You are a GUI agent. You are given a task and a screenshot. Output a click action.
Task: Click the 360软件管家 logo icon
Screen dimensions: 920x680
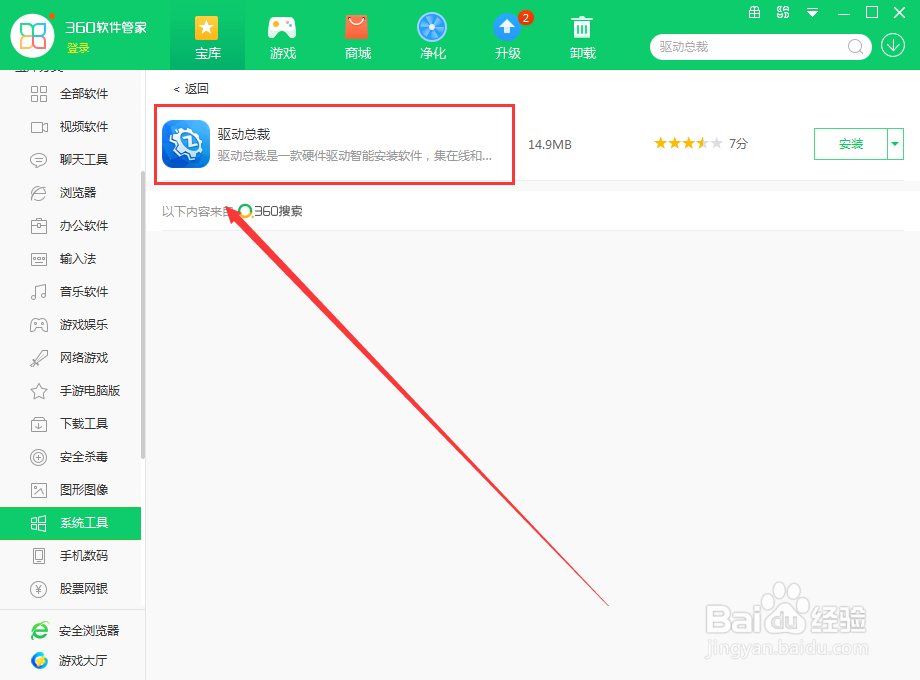[x=32, y=36]
